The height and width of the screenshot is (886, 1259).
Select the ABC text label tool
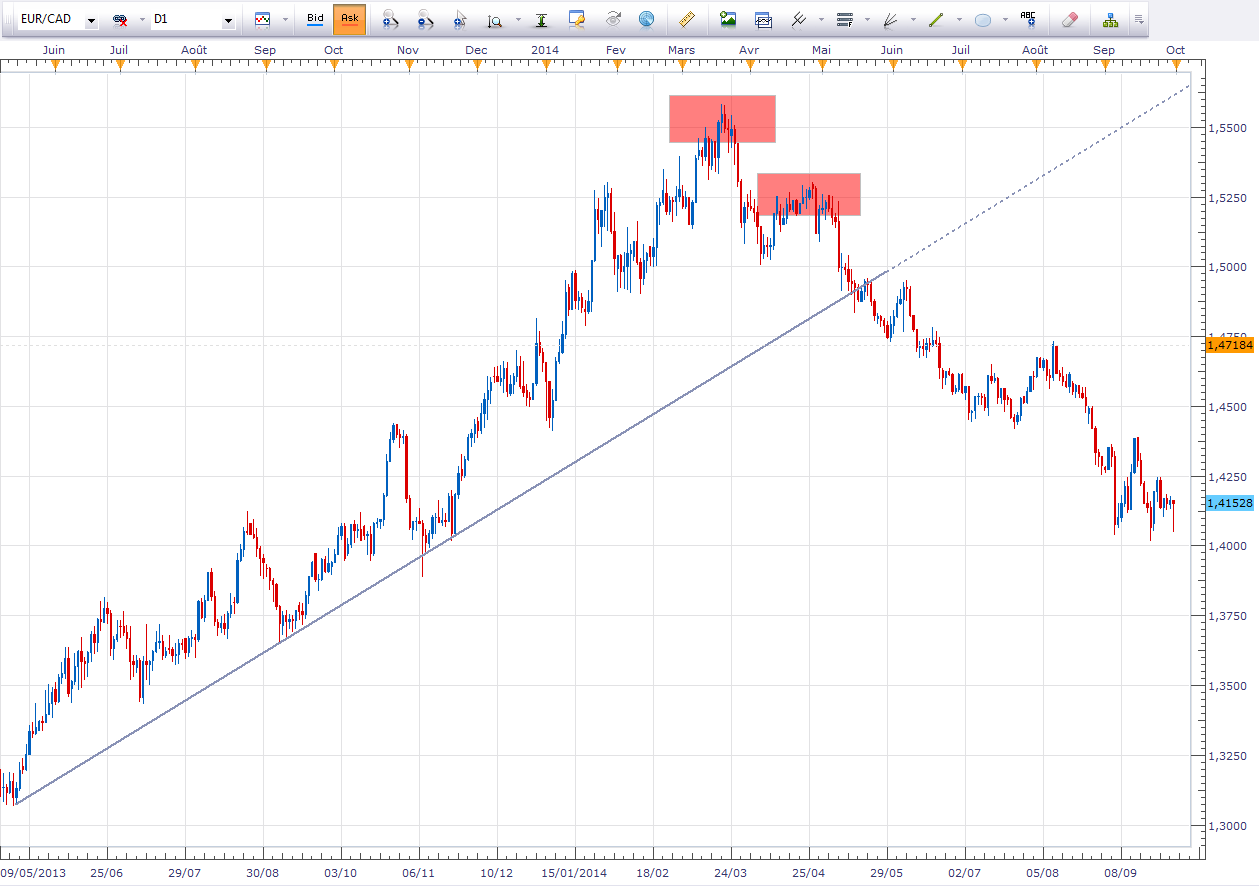1028,19
